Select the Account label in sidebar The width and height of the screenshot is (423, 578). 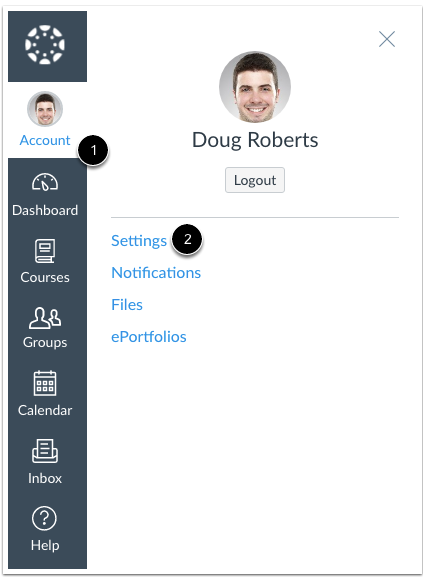point(45,140)
